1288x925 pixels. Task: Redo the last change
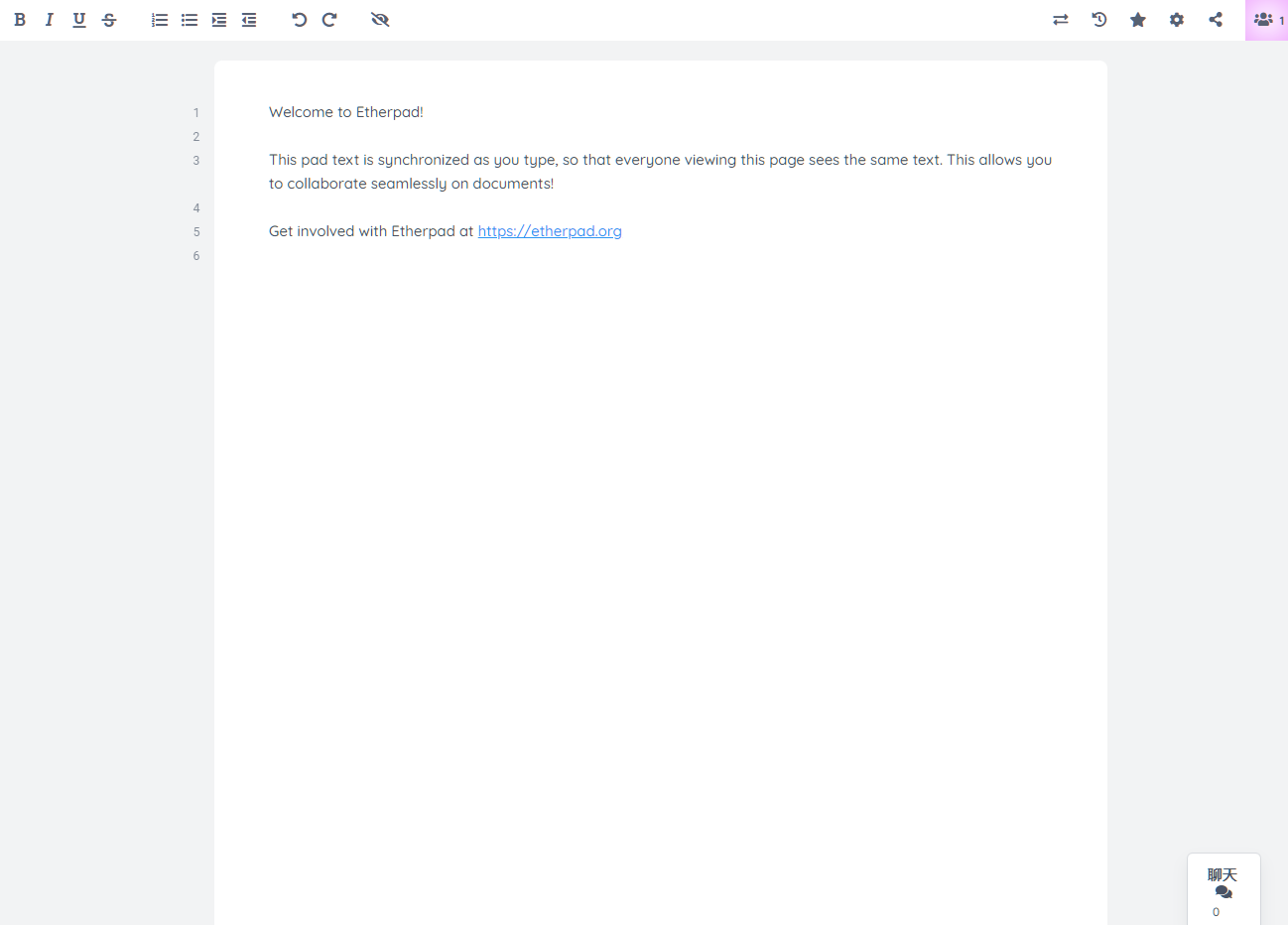329,20
